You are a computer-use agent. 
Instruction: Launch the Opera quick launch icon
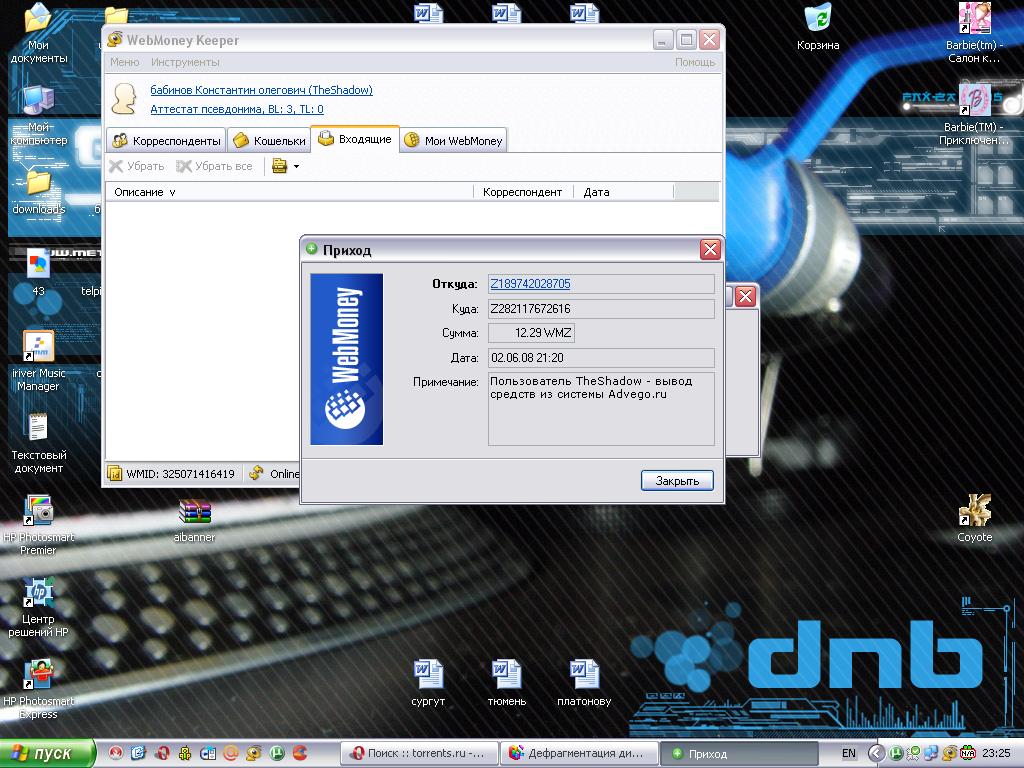(162, 754)
